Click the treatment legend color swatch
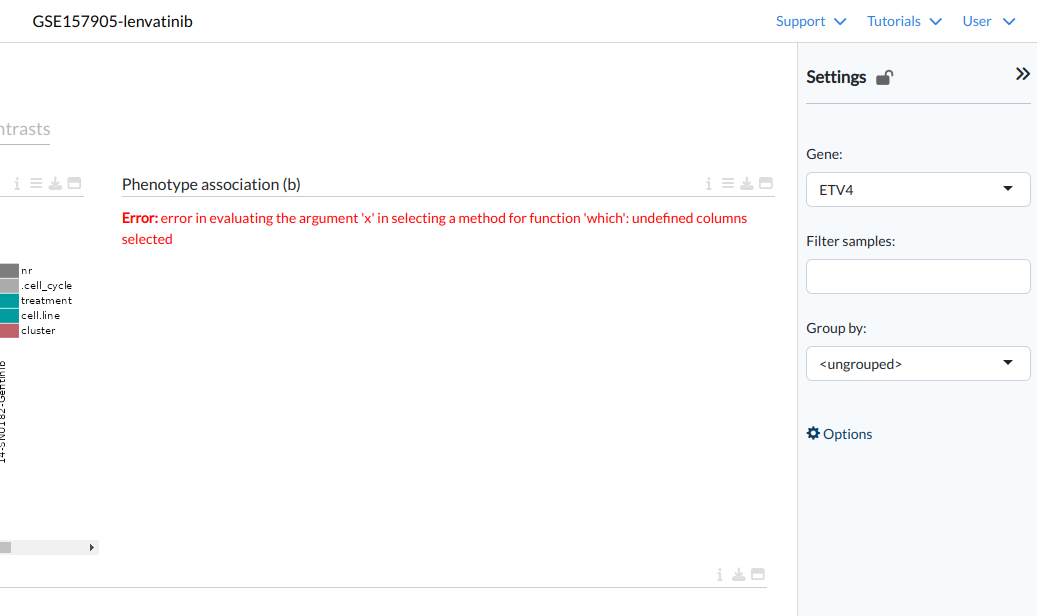This screenshot has width=1037, height=616. (9, 300)
